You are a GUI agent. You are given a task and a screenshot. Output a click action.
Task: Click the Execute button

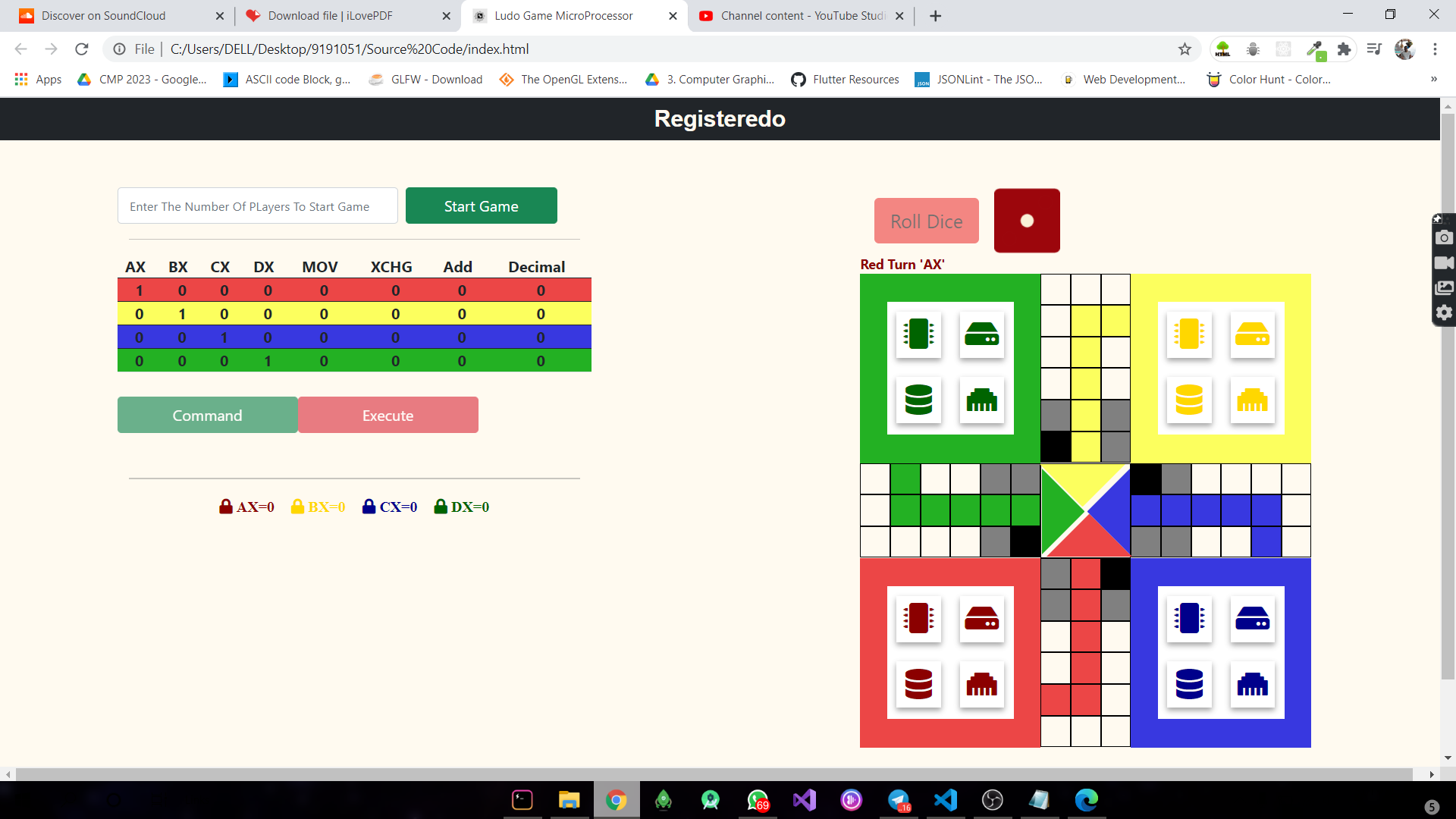(x=388, y=416)
